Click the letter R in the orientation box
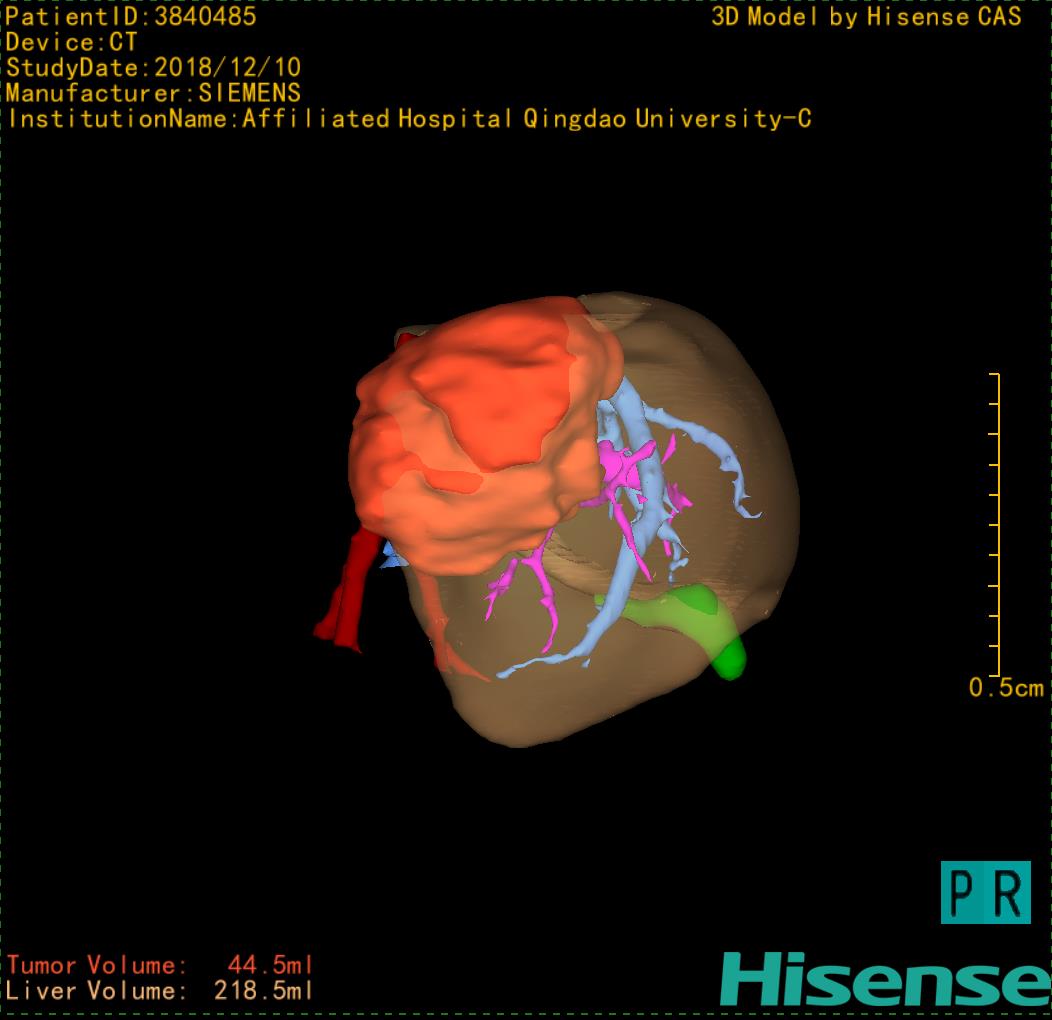Screen dimensions: 1052x1020 [1008, 893]
